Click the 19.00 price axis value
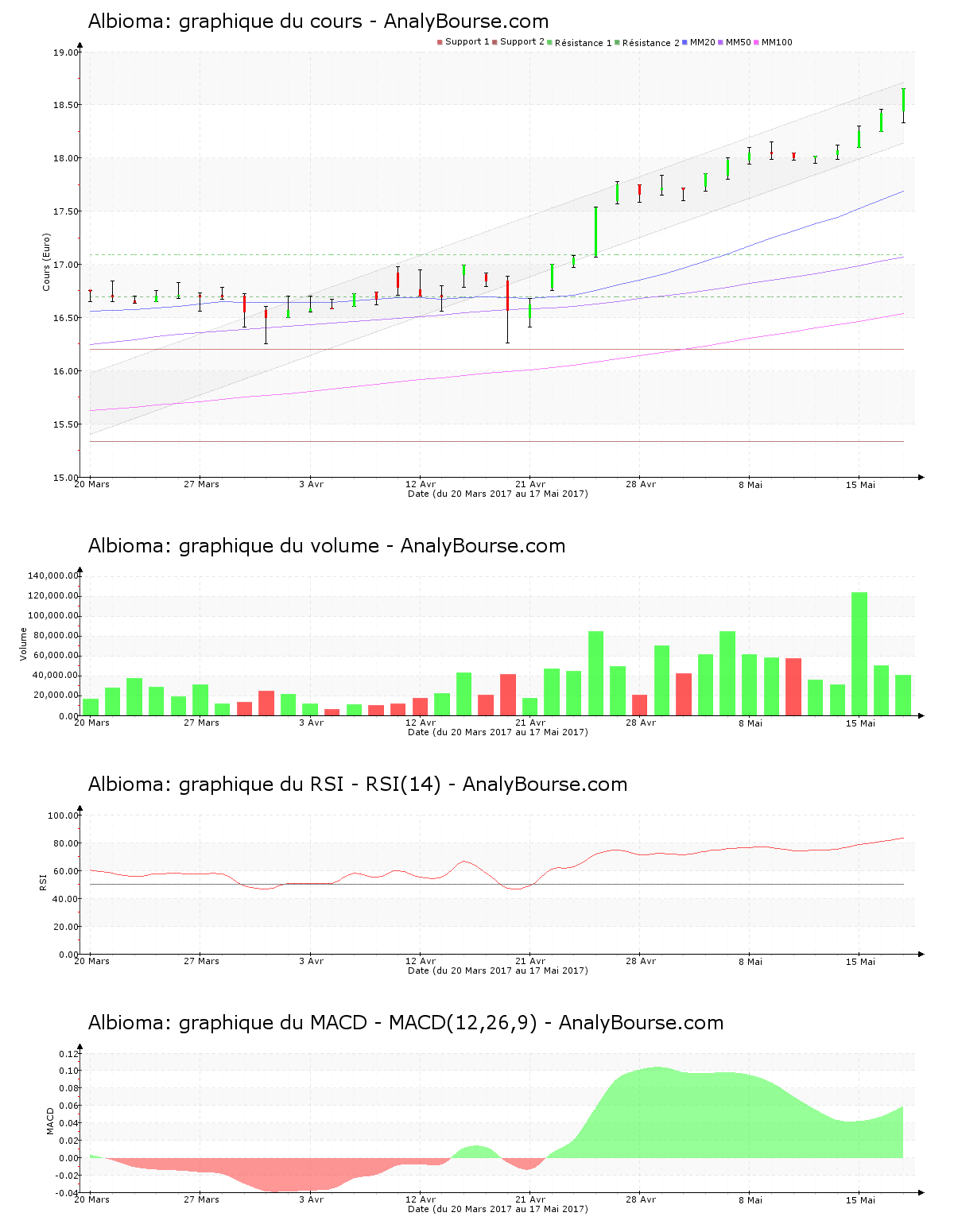The image size is (954, 1232). pos(65,53)
